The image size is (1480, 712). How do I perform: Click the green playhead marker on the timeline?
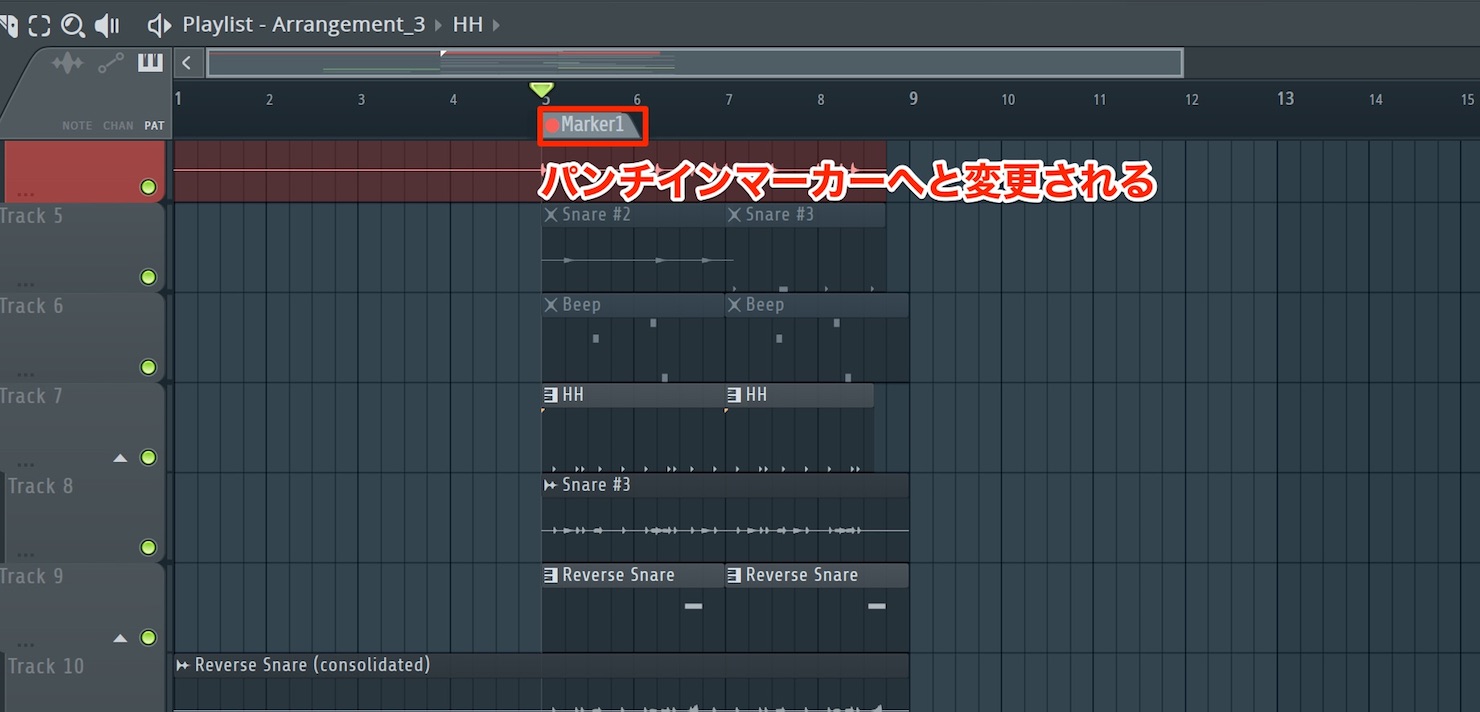click(x=541, y=90)
